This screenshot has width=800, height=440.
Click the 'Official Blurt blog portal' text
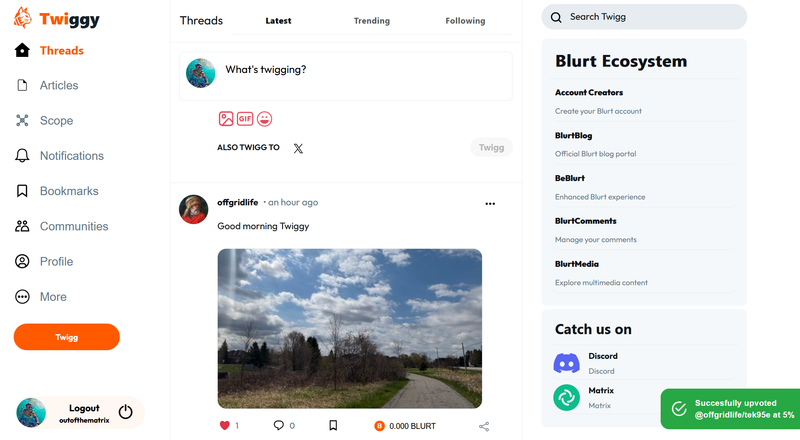(595, 154)
